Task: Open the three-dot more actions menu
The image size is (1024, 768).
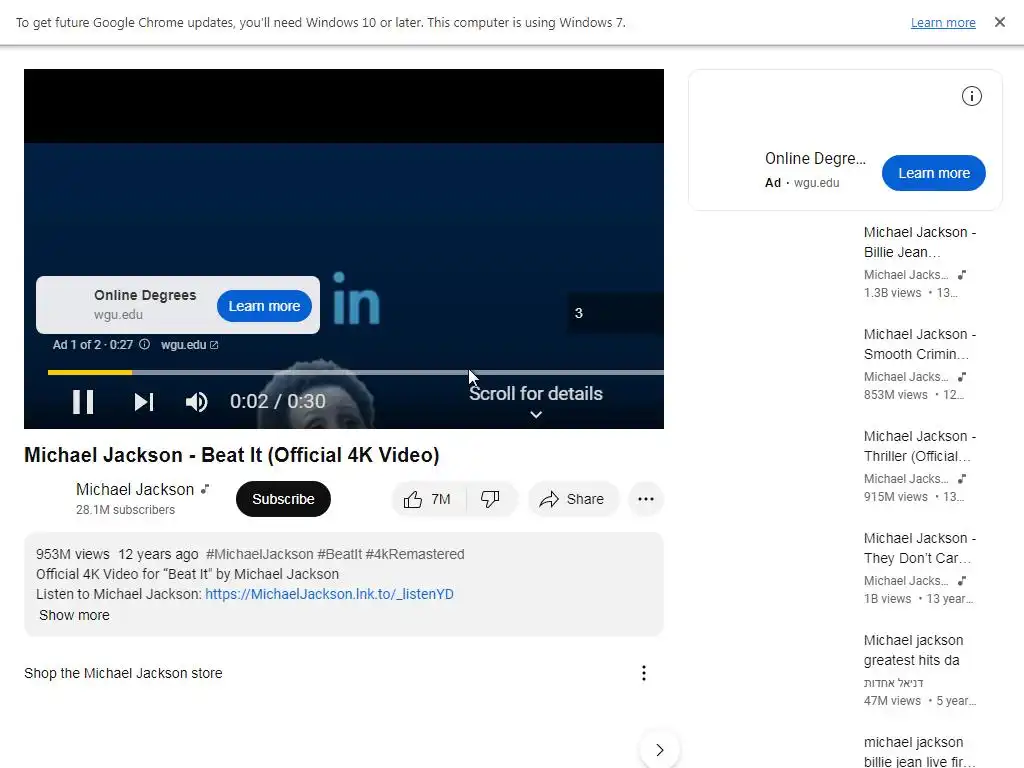Action: pos(646,499)
